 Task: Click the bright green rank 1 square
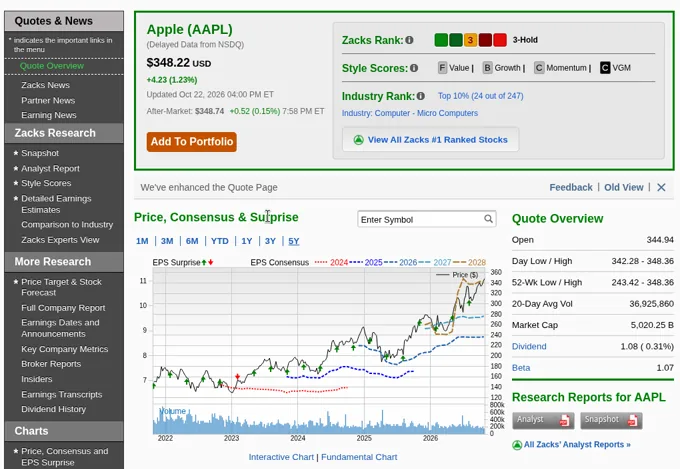pos(441,40)
